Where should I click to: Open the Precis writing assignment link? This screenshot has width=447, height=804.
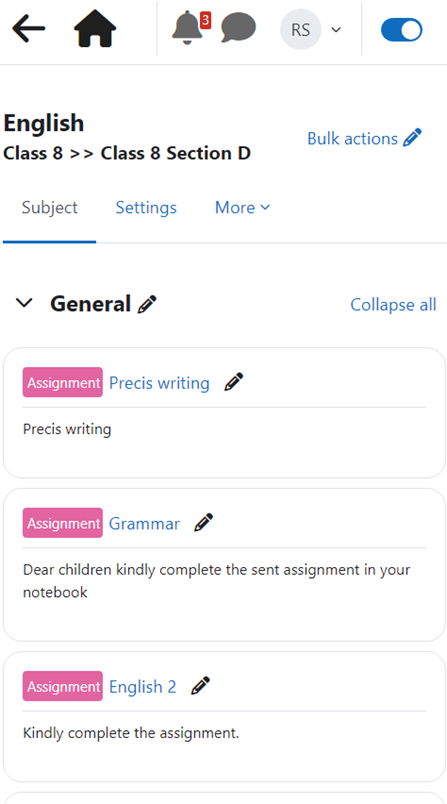159,383
